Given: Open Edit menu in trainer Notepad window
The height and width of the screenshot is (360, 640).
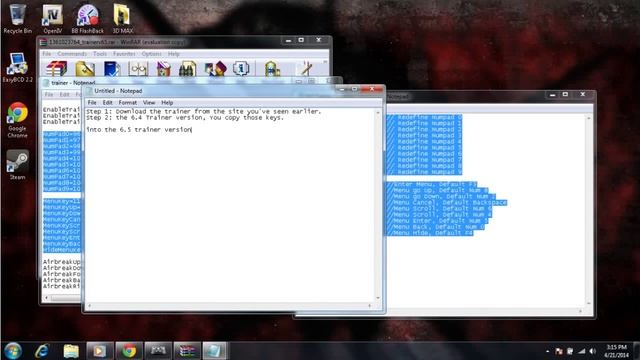Looking at the screenshot, I should pyautogui.click(x=64, y=94).
